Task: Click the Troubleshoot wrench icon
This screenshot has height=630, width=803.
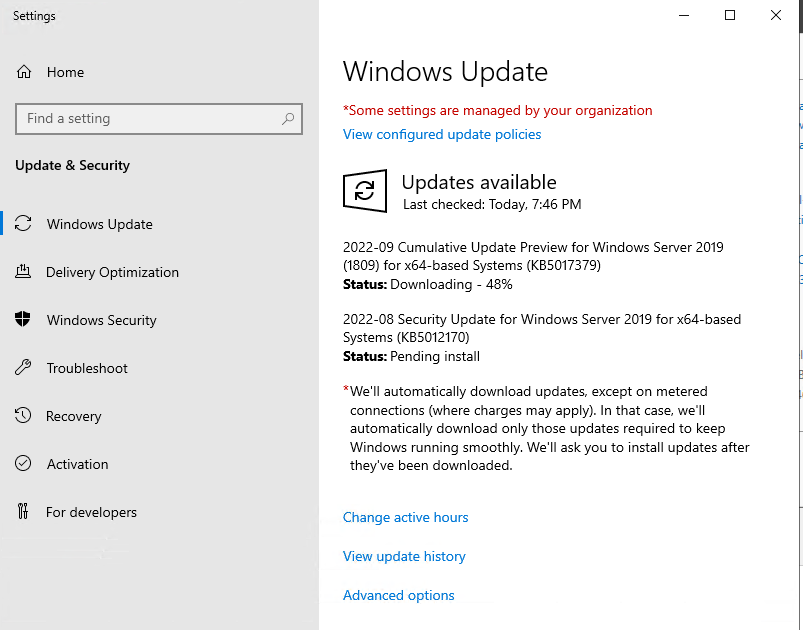Action: (x=24, y=368)
